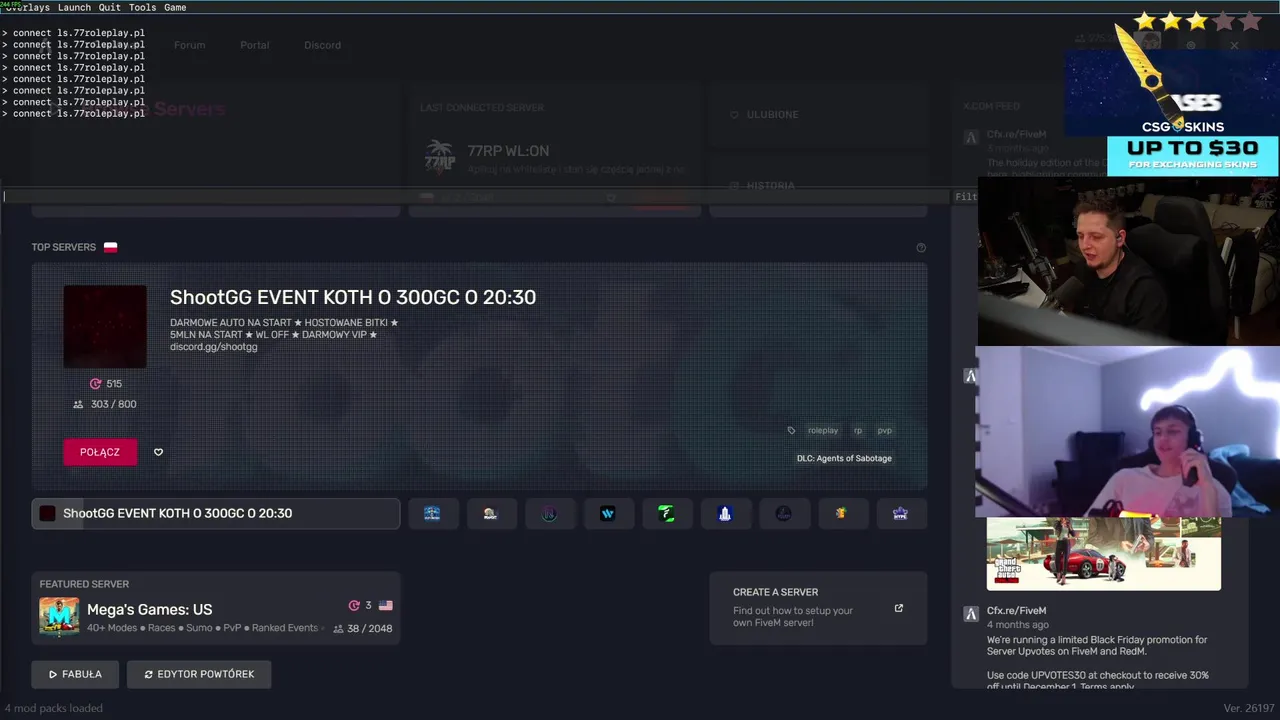The image size is (1280, 720).
Task: Click the tag icon before roleplay
Action: 791,431
